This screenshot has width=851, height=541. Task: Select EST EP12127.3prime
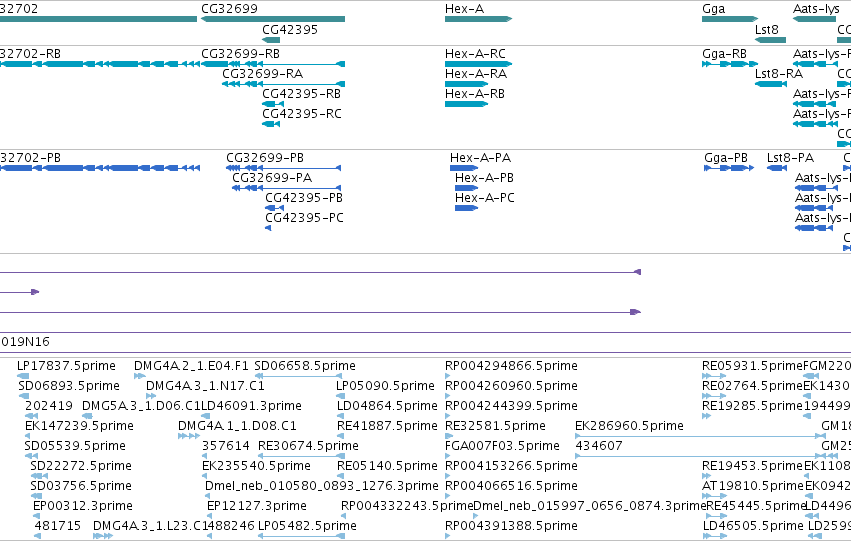coord(257,506)
